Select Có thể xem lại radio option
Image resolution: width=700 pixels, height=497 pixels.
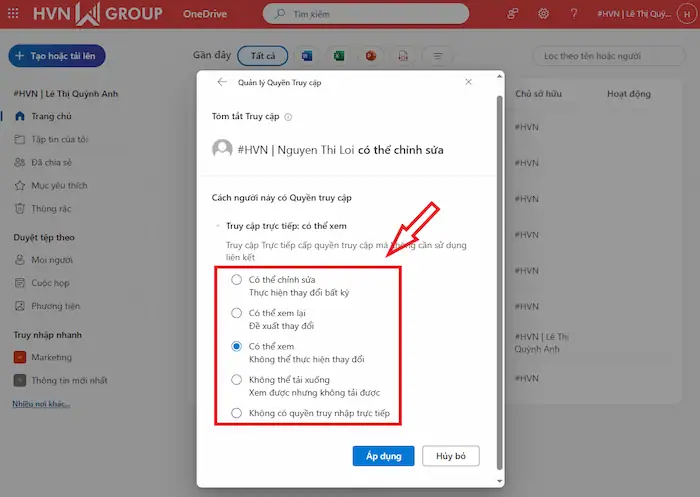coord(237,313)
